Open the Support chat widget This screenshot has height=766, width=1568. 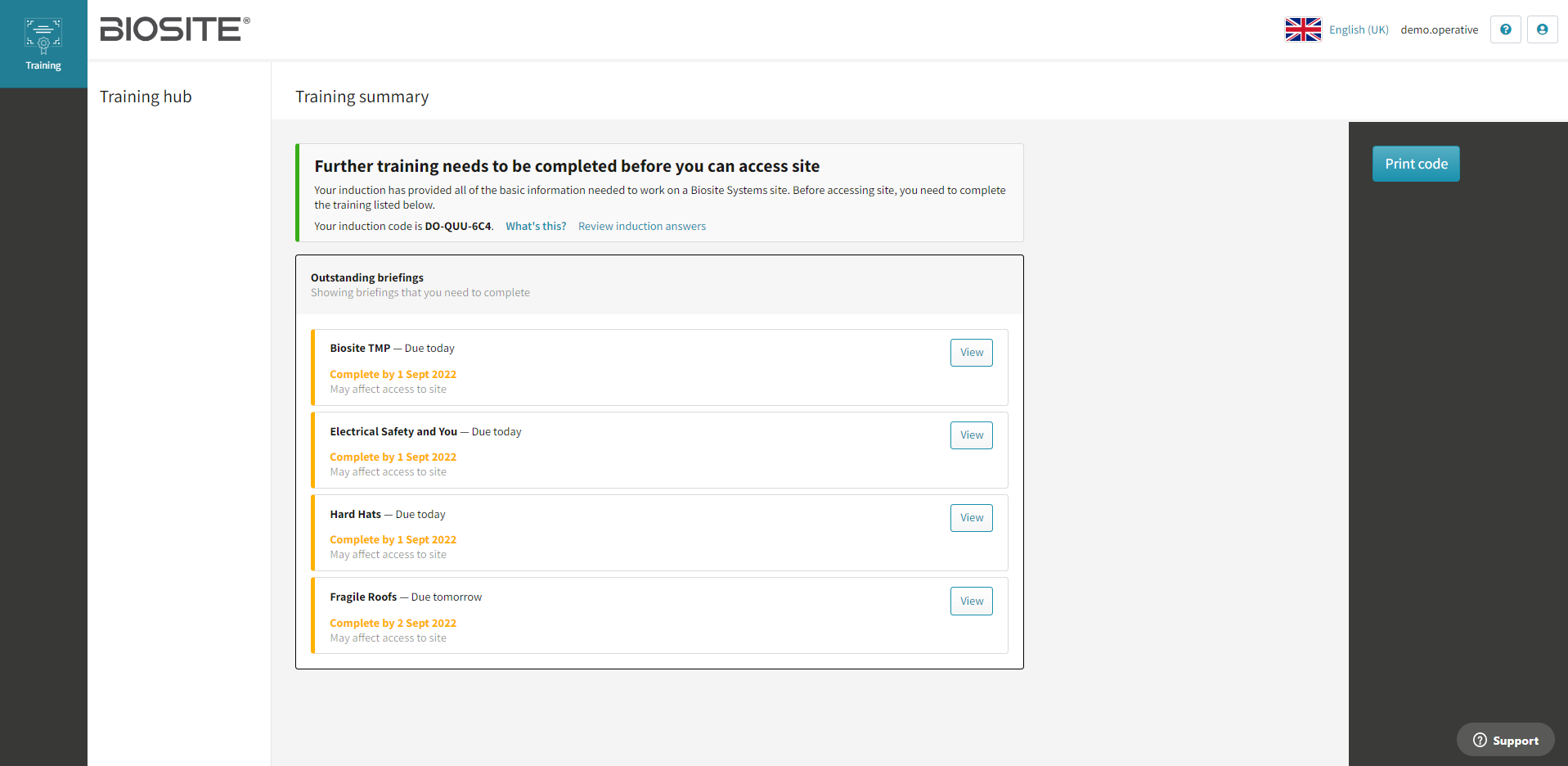pyautogui.click(x=1505, y=740)
